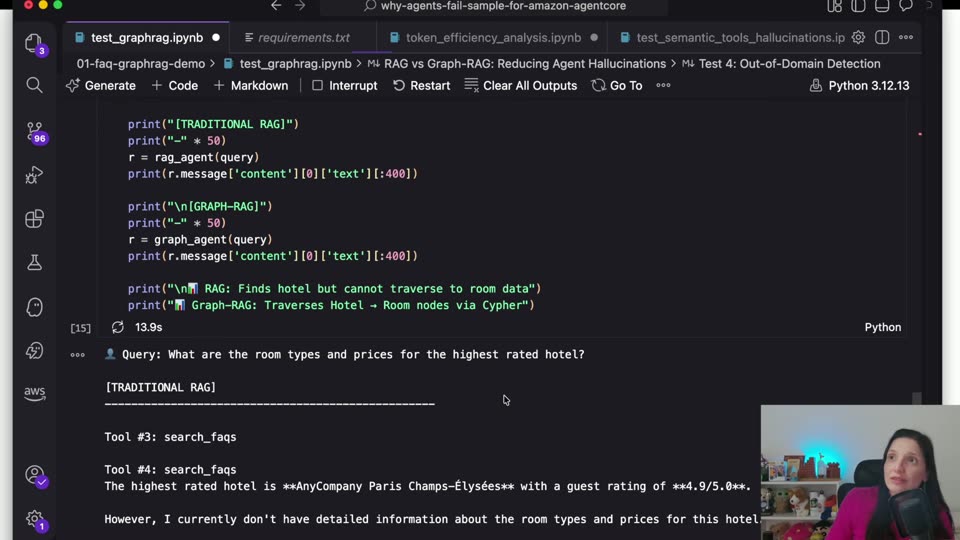Add a new Markdown cell
This screenshot has width=960, height=540.
[x=251, y=86]
